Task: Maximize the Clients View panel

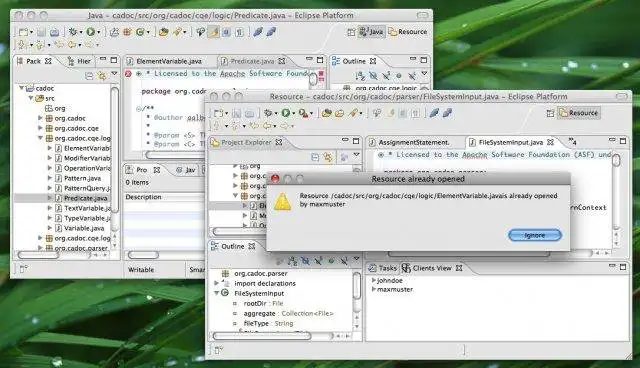Action: (623, 267)
